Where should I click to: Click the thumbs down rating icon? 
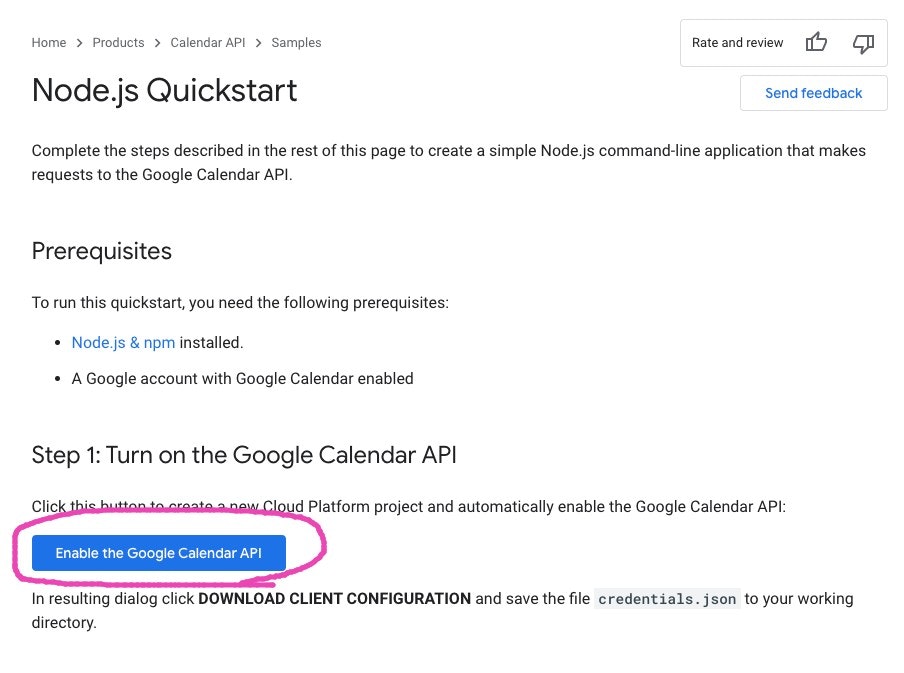click(x=862, y=42)
